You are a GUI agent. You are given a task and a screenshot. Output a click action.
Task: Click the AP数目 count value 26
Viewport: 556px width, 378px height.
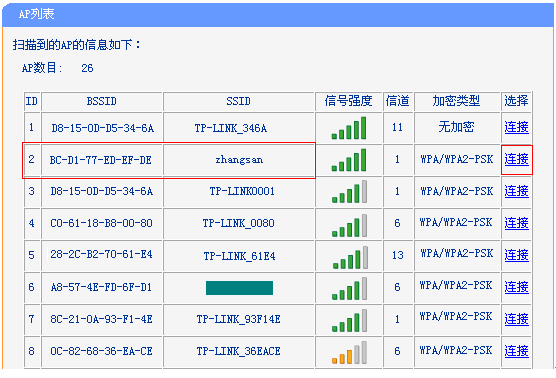tap(87, 68)
